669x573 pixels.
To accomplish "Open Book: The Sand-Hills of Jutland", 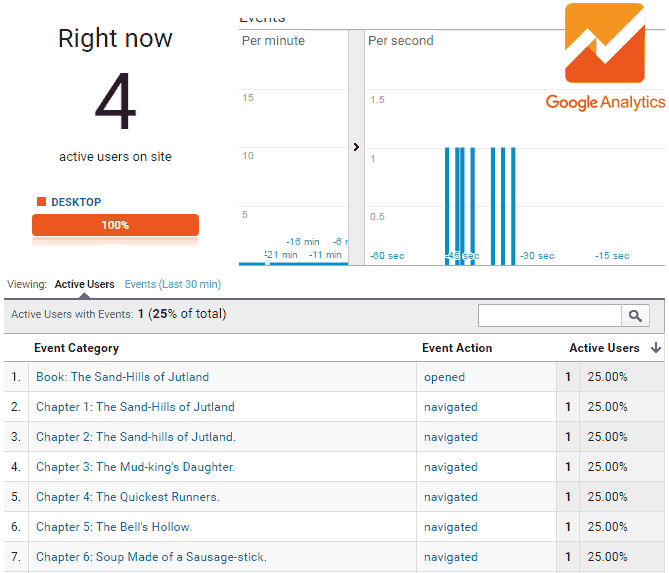I will pos(122,377).
